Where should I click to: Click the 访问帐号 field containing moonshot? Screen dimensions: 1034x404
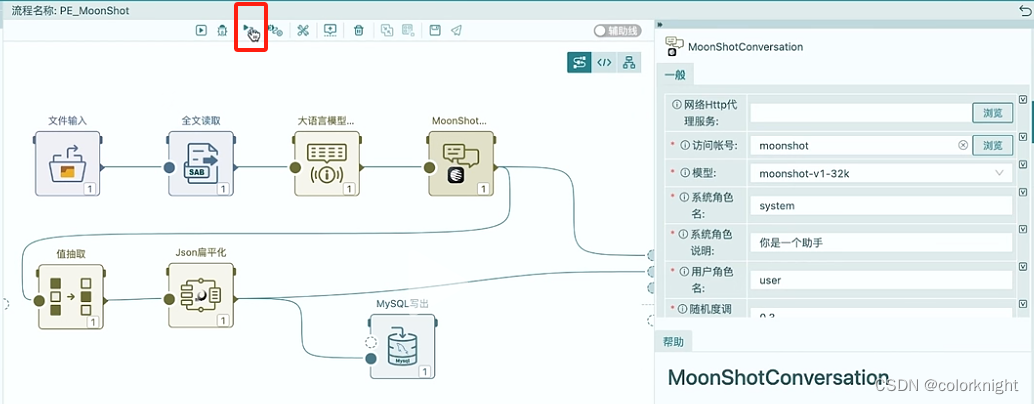(x=860, y=145)
